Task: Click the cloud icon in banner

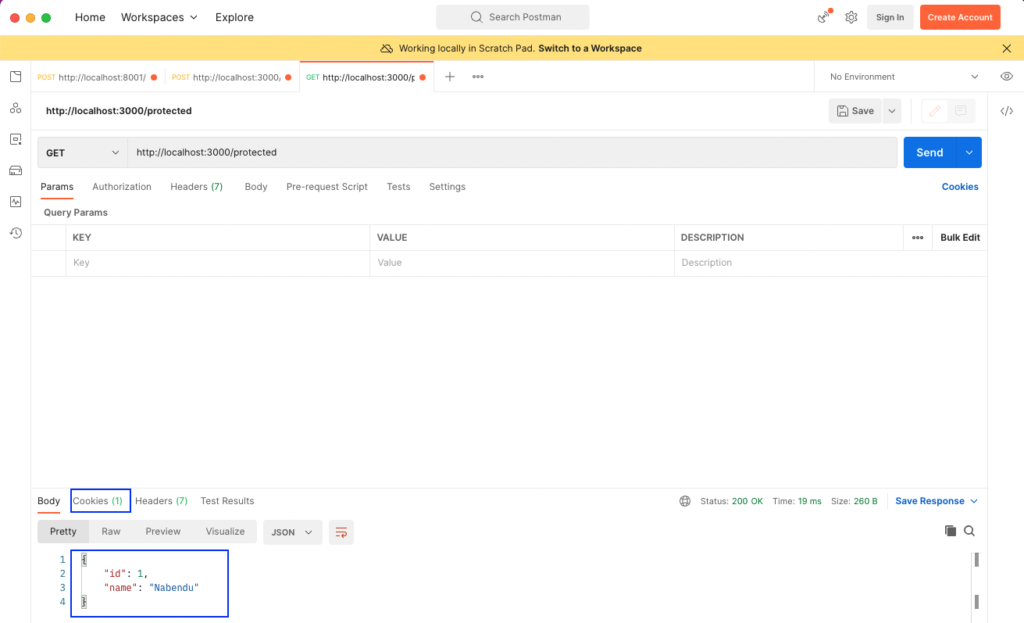Action: coord(387,48)
